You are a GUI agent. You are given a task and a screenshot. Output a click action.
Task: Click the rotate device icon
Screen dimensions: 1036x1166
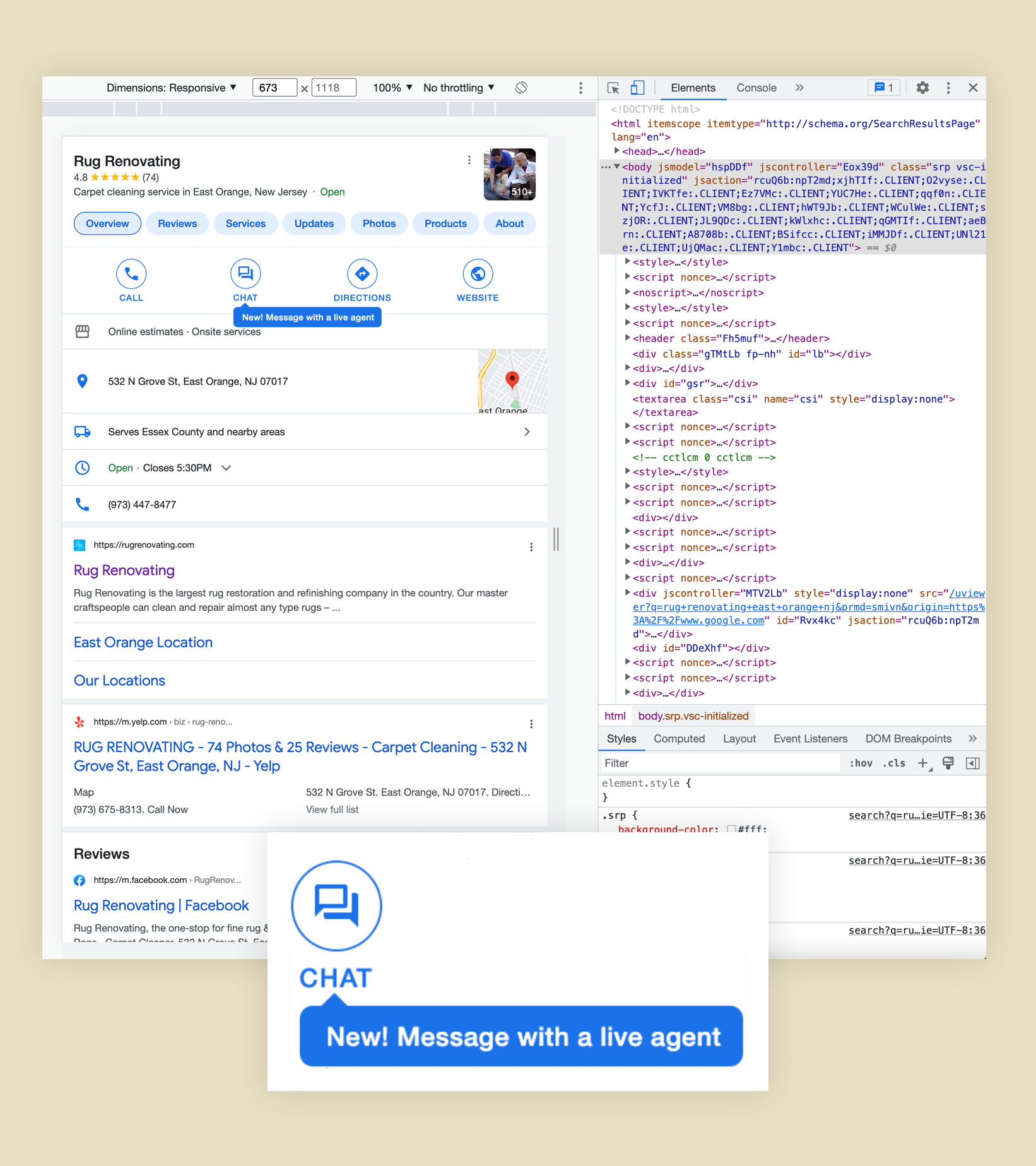click(x=521, y=88)
